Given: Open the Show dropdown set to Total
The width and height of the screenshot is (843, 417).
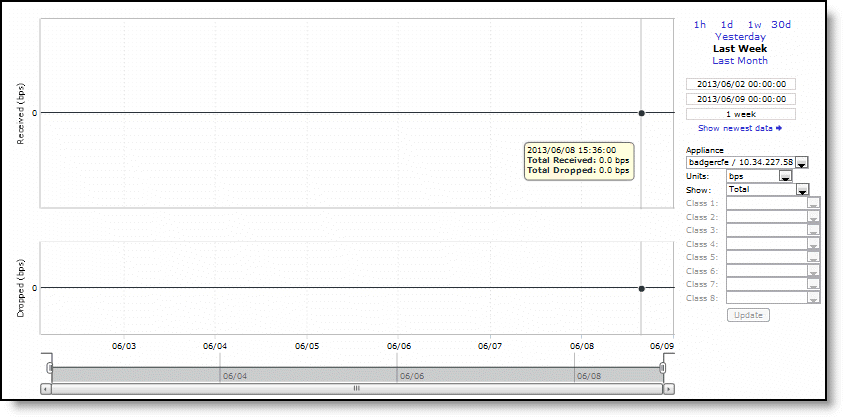Looking at the screenshot, I should [x=802, y=190].
